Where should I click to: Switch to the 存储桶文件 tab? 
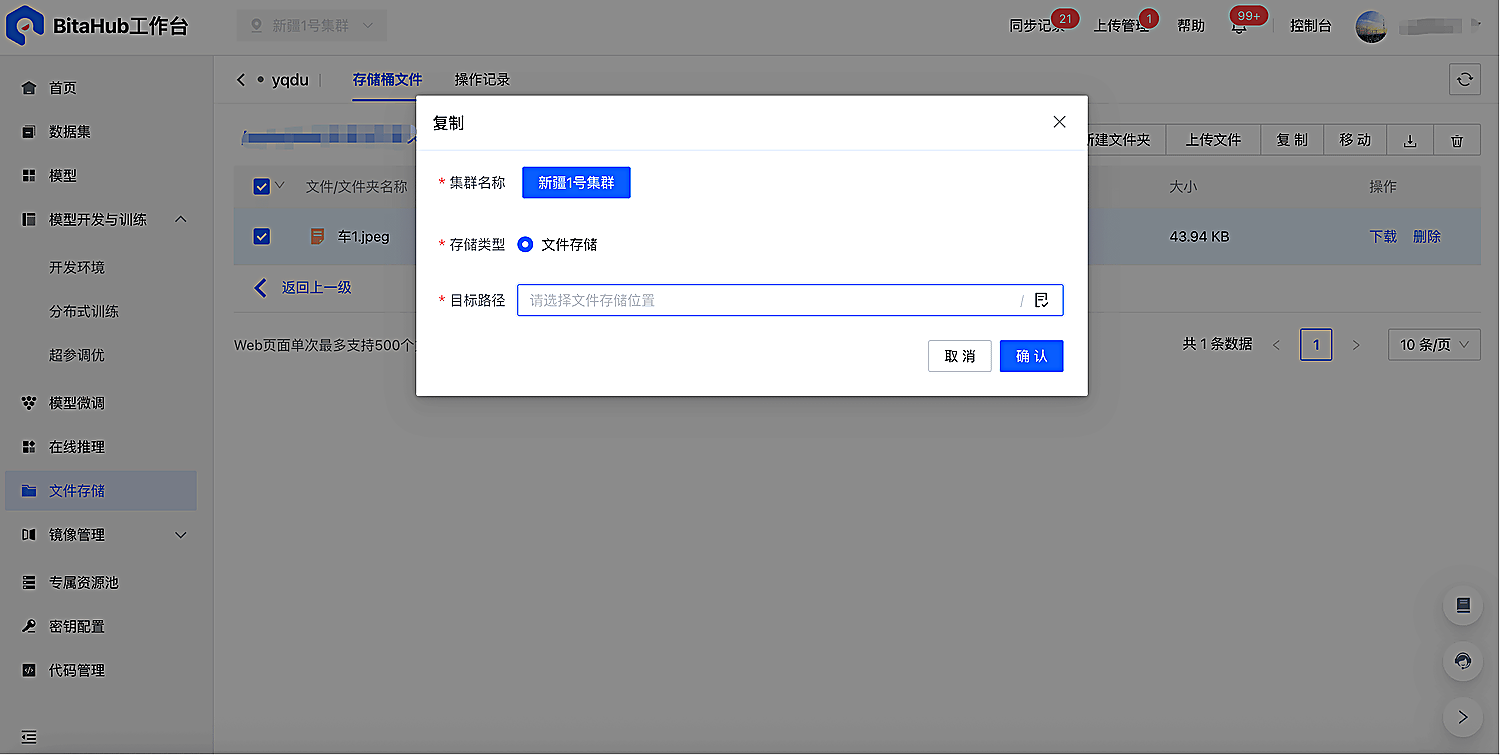coord(387,80)
